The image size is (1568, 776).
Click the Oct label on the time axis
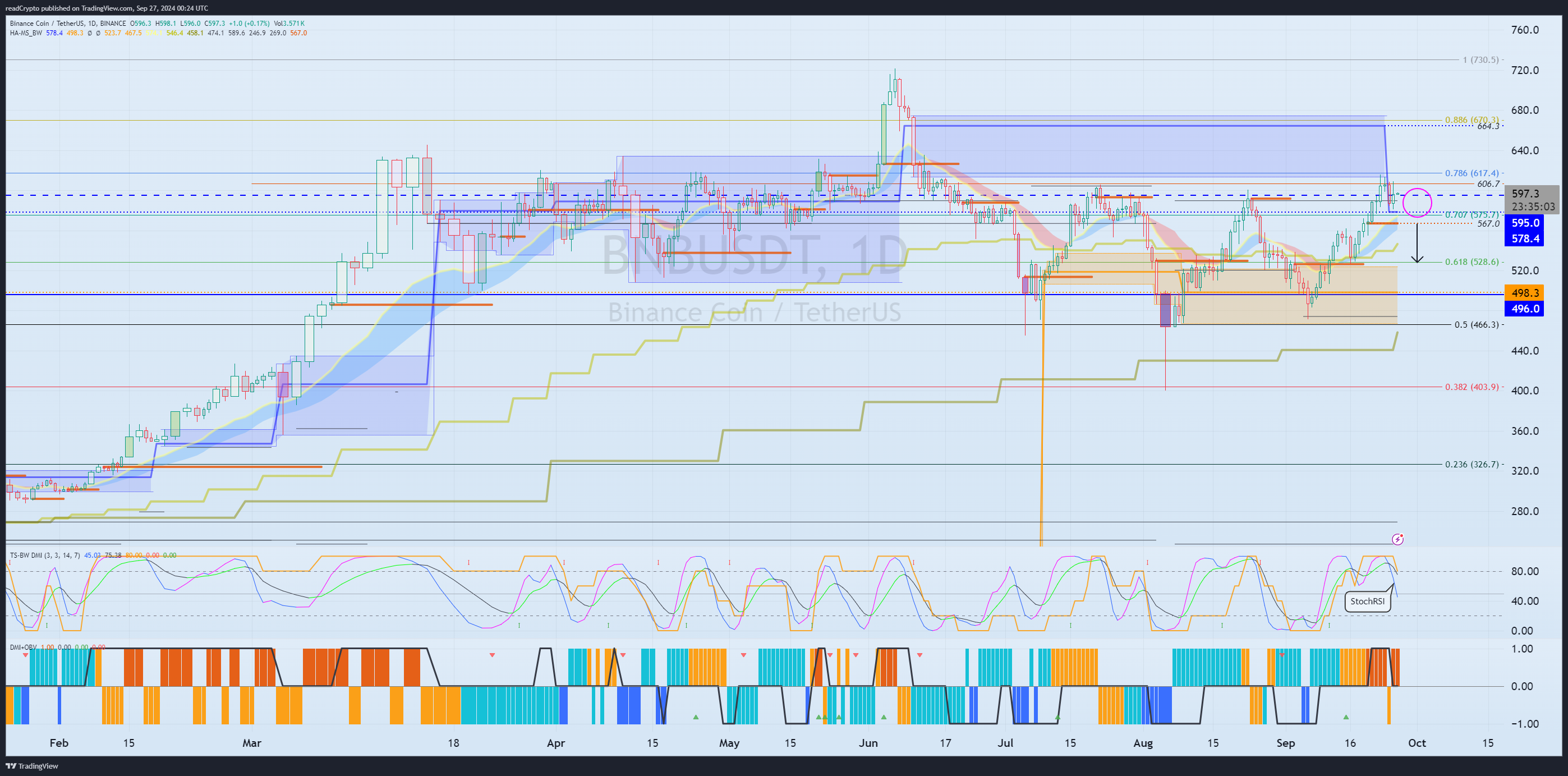click(x=1417, y=743)
